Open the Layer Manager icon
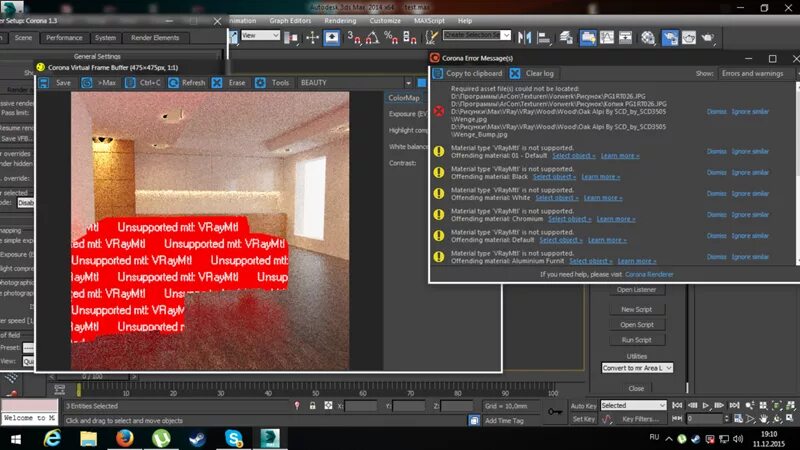The height and width of the screenshot is (450, 800). [x=566, y=37]
